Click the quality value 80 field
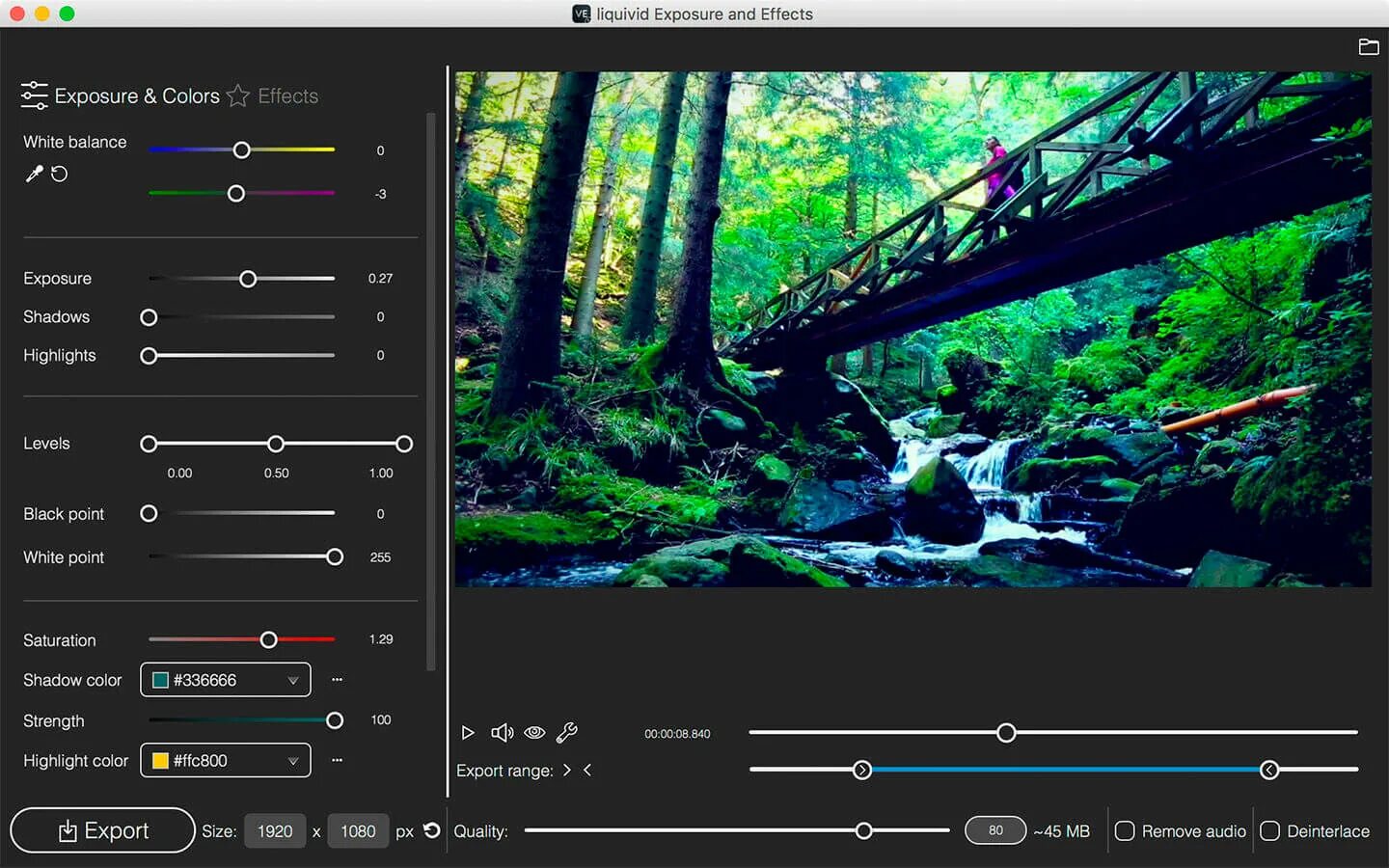The width and height of the screenshot is (1389, 868). click(995, 830)
